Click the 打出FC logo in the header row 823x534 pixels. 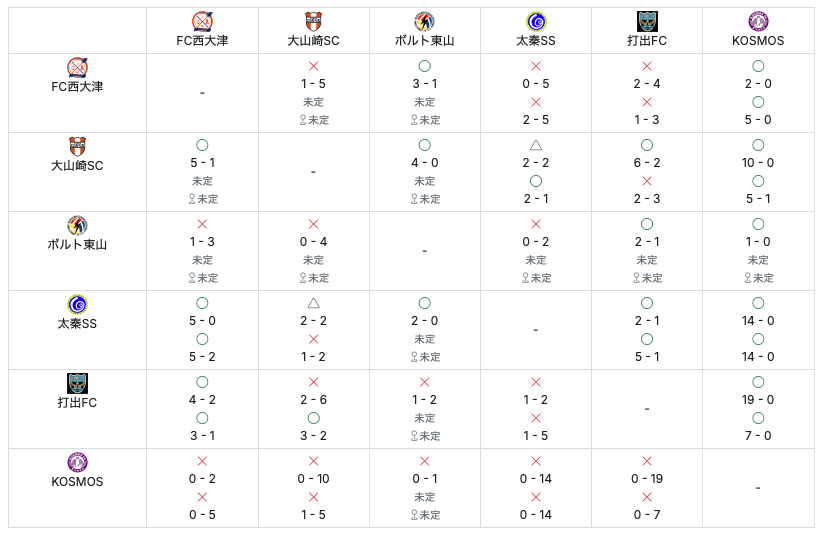coord(647,21)
